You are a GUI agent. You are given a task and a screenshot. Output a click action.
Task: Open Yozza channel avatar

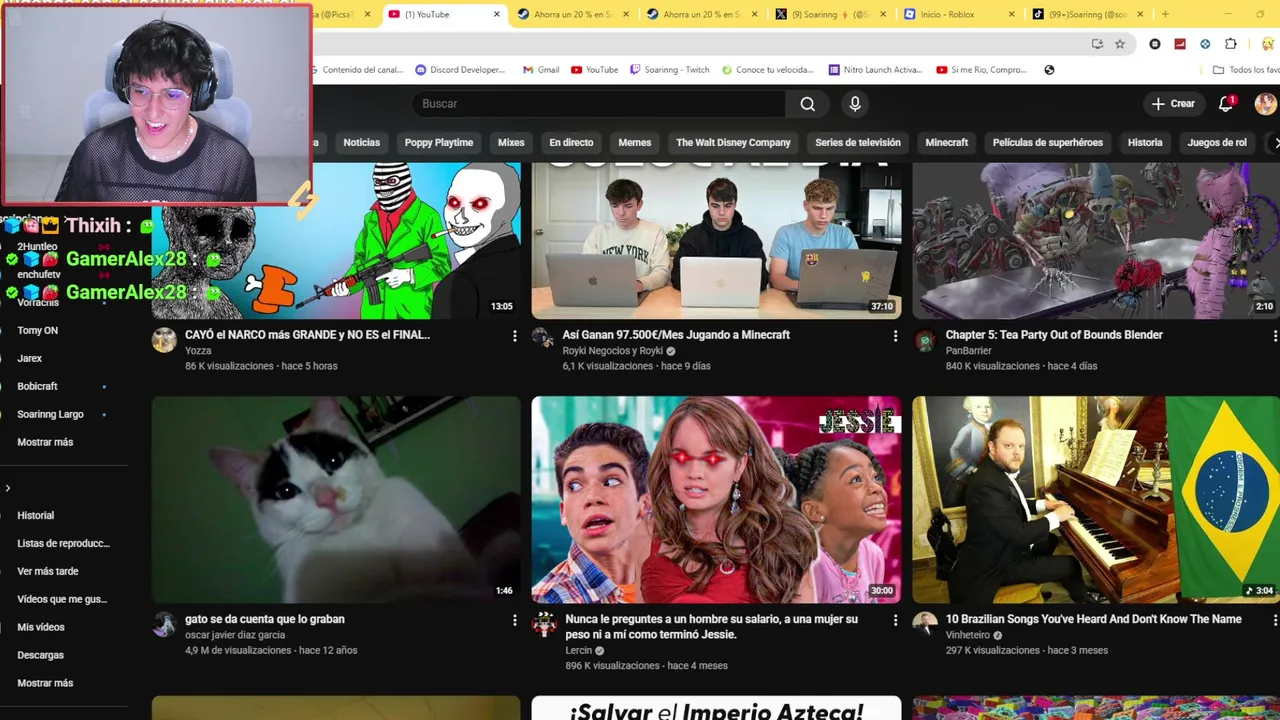[164, 340]
